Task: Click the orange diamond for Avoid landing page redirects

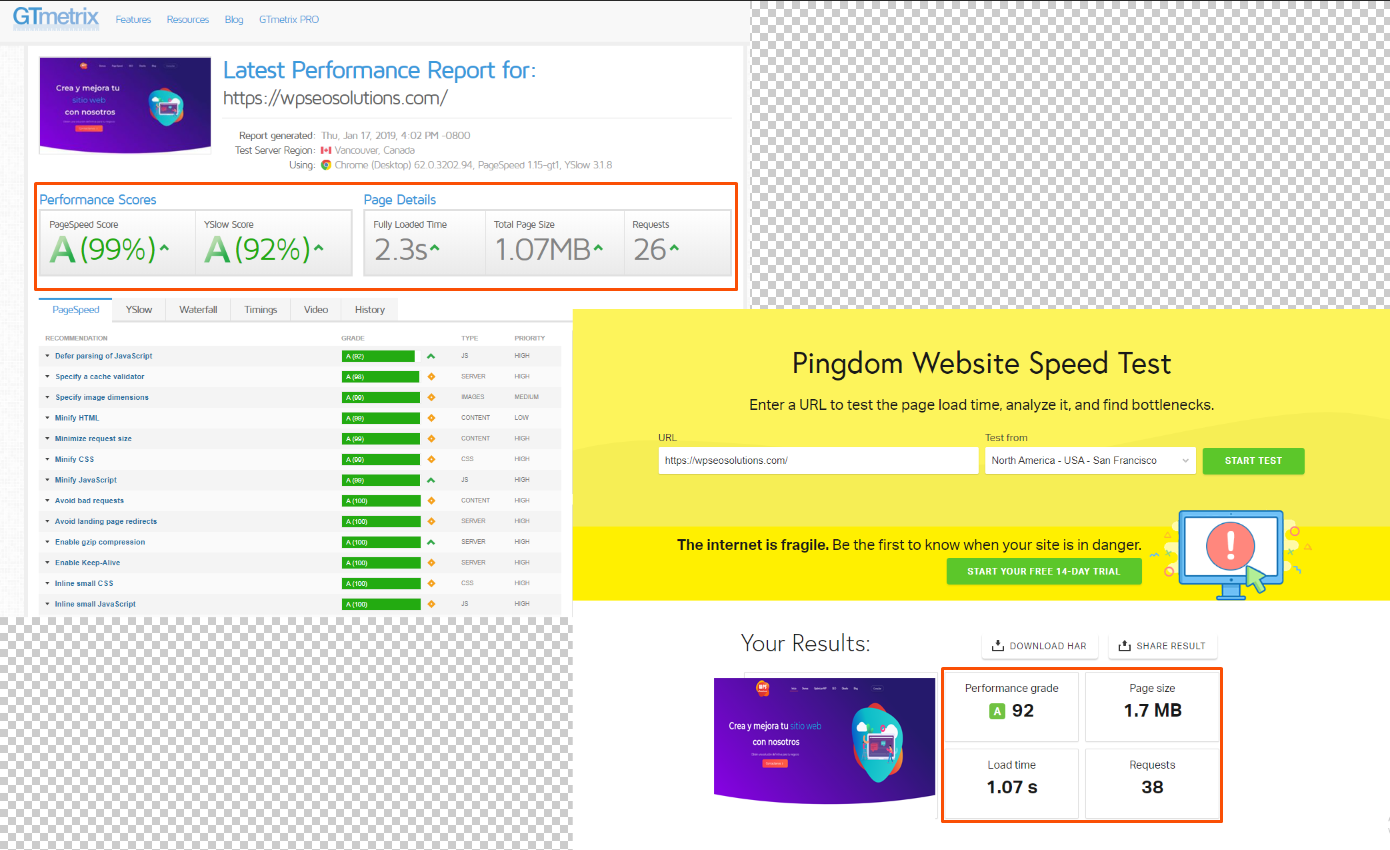Action: pos(431,521)
